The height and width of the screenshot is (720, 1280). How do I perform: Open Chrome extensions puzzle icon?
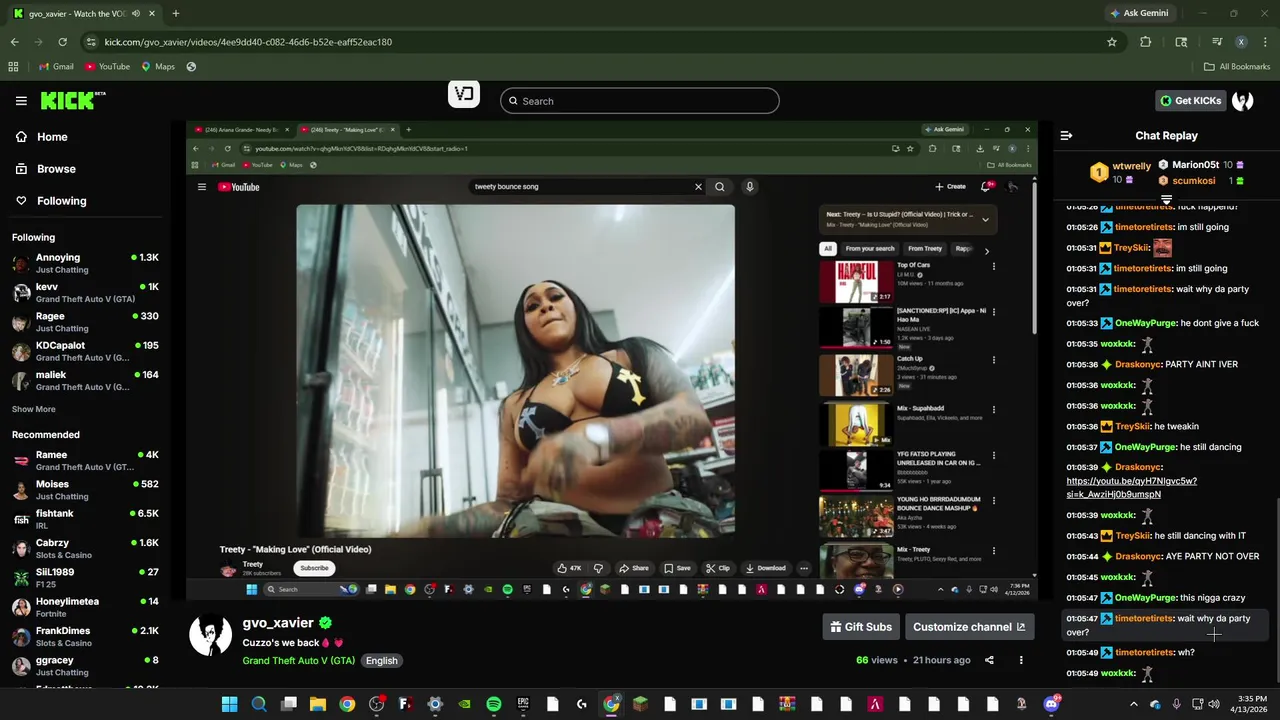tap(1146, 42)
